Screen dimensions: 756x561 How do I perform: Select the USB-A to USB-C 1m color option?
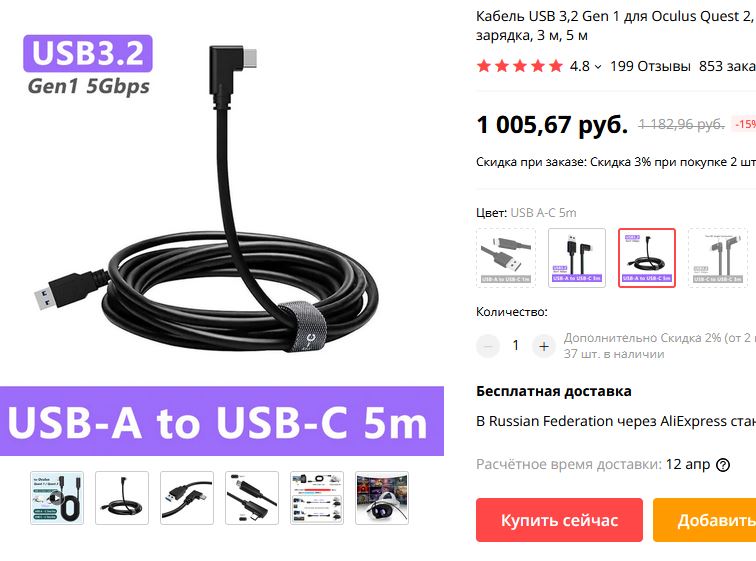pos(506,258)
